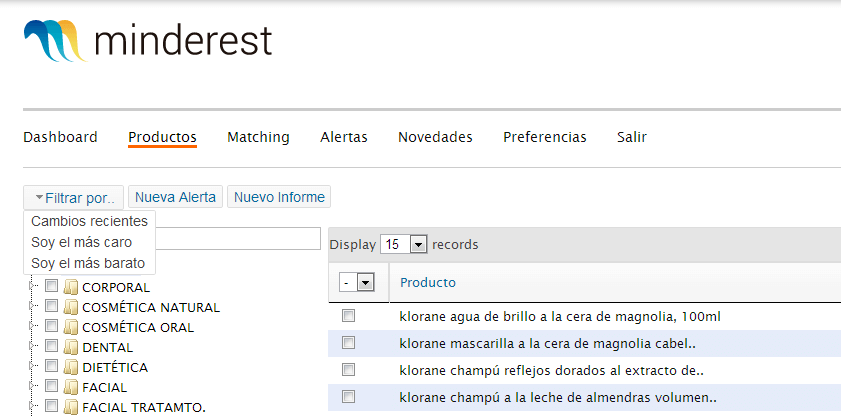Click the COSMÉTICA ORAL folder icon
This screenshot has width=841, height=416.
(71, 327)
